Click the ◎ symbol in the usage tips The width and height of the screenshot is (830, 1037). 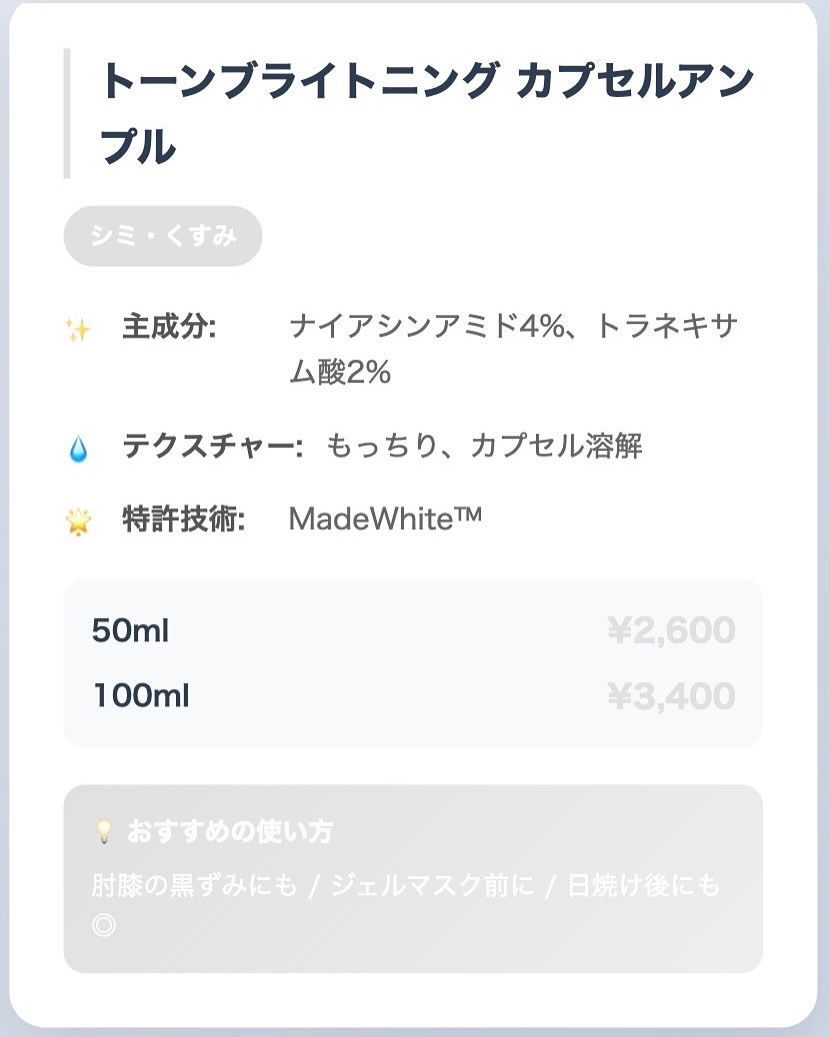(x=103, y=925)
